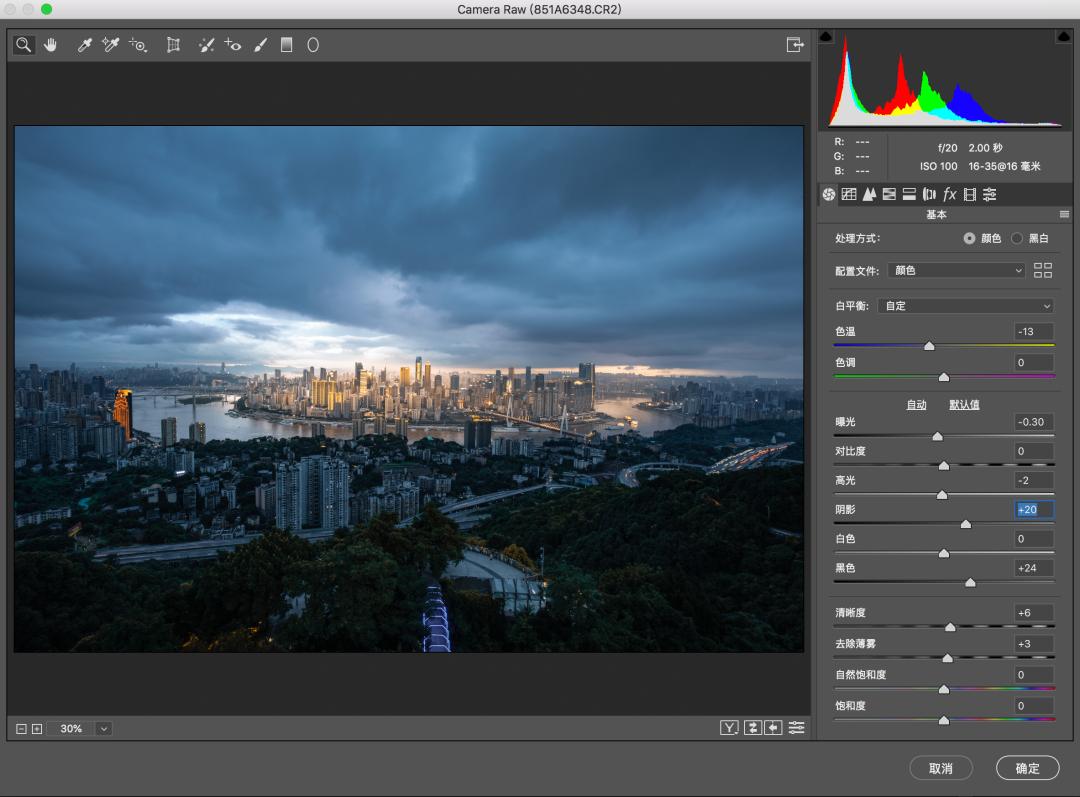Click the 确定 (OK) button
This screenshot has height=797, width=1080.
[x=1027, y=768]
